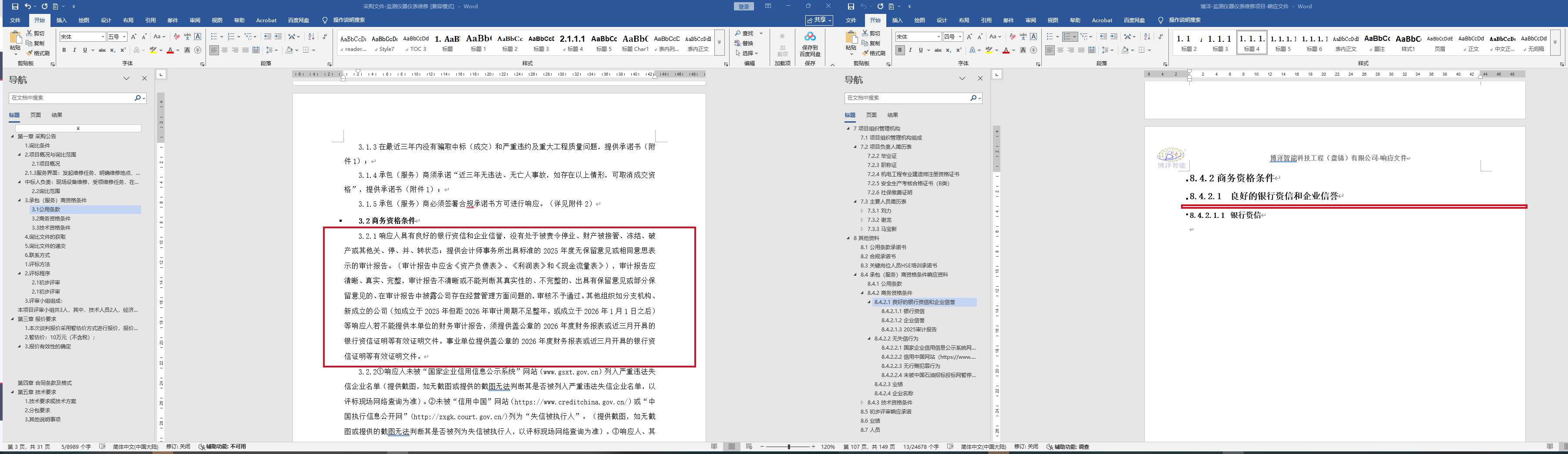Toggle numbered list in right Word window
The height and width of the screenshot is (454, 1568).
(1067, 37)
